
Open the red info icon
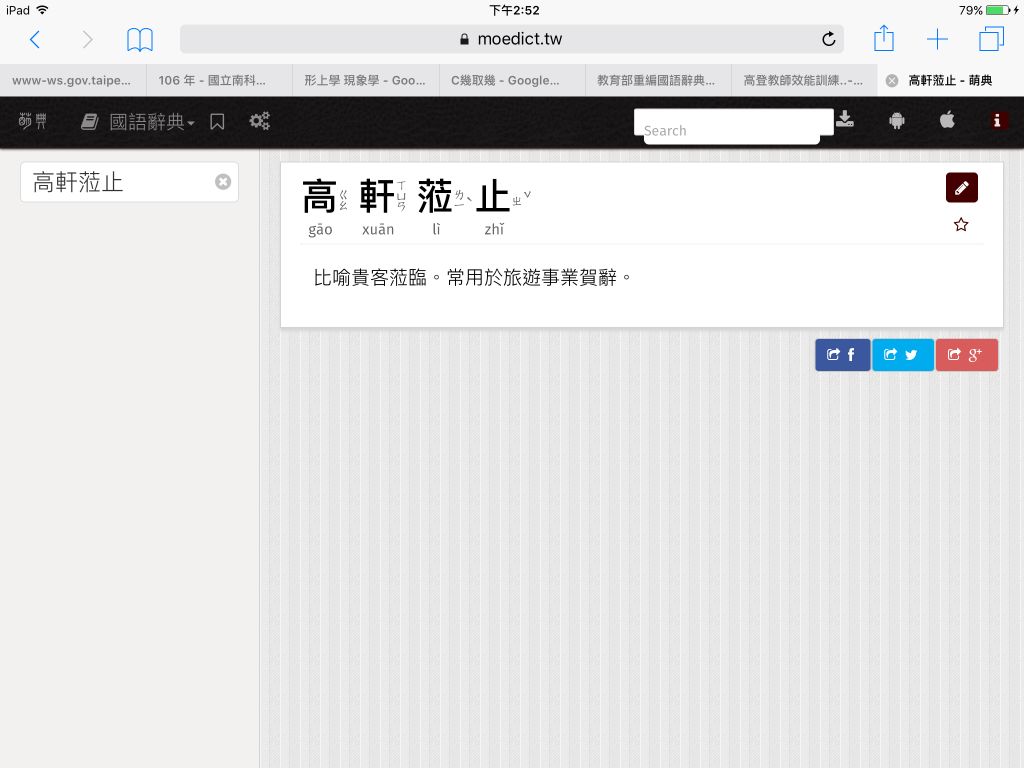998,121
